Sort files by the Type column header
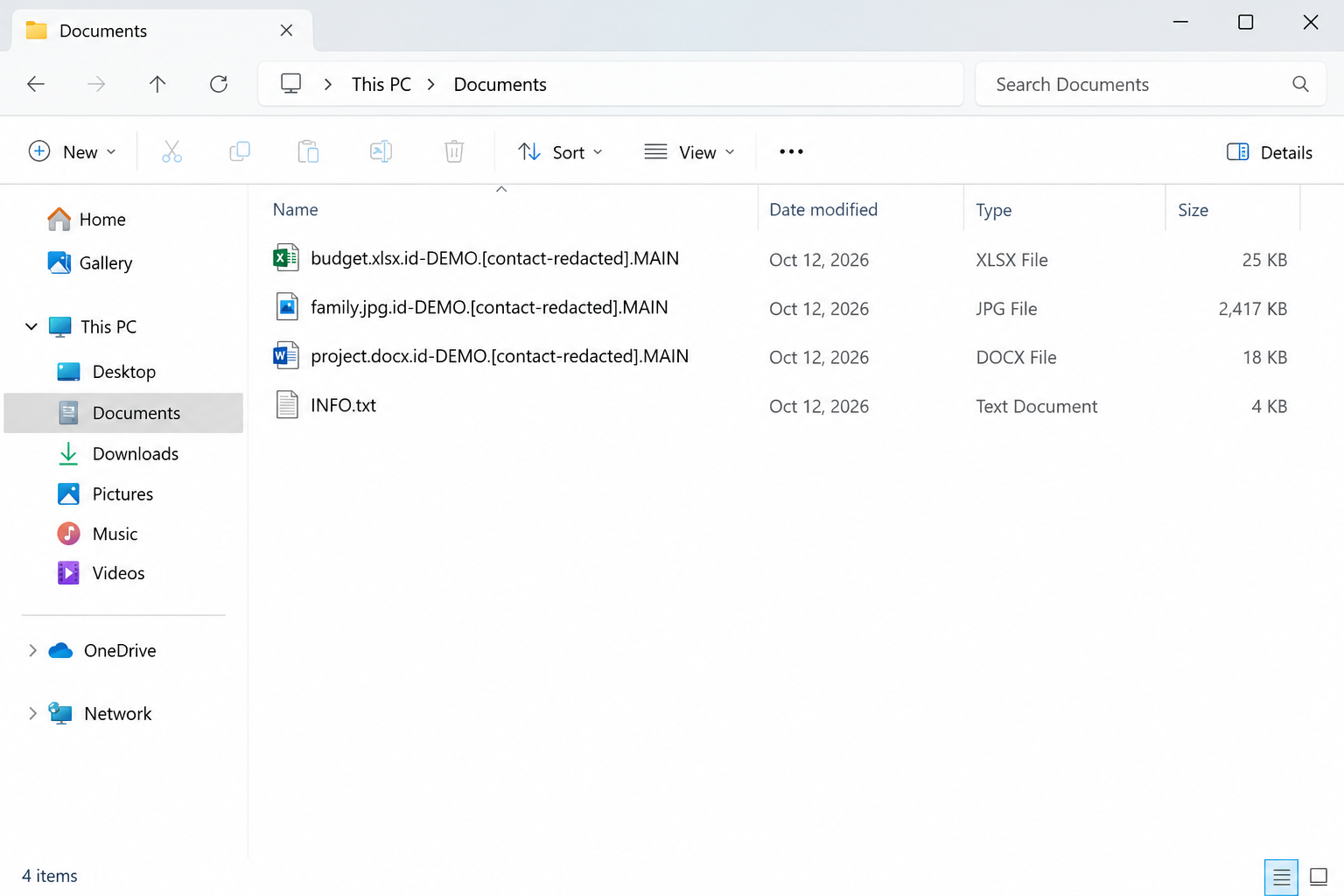The image size is (1344, 896). click(994, 210)
